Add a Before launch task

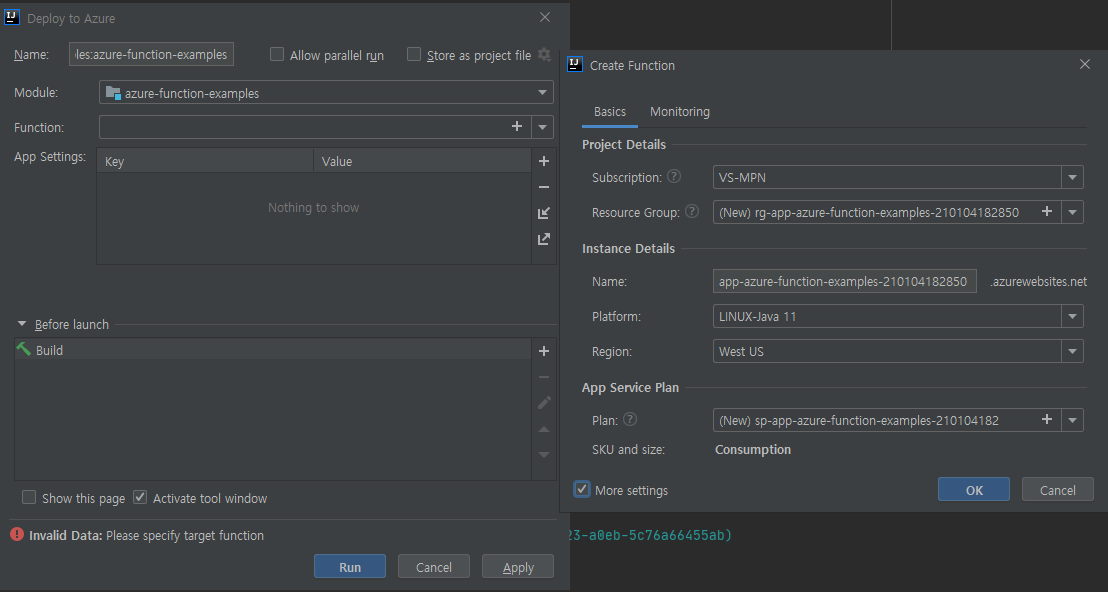(544, 351)
